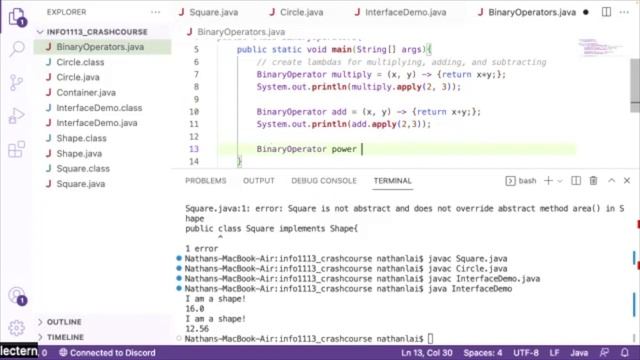Split the editor to the right

click(606, 12)
